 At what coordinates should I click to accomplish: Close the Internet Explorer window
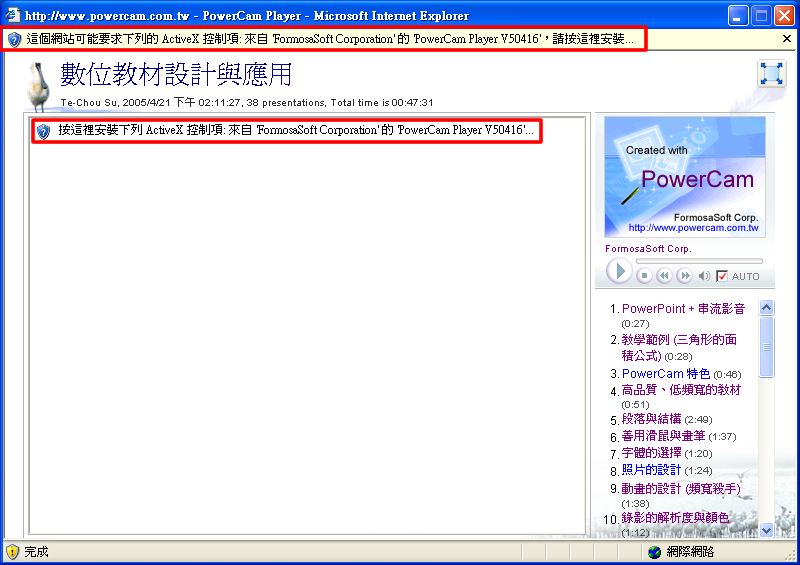point(784,16)
